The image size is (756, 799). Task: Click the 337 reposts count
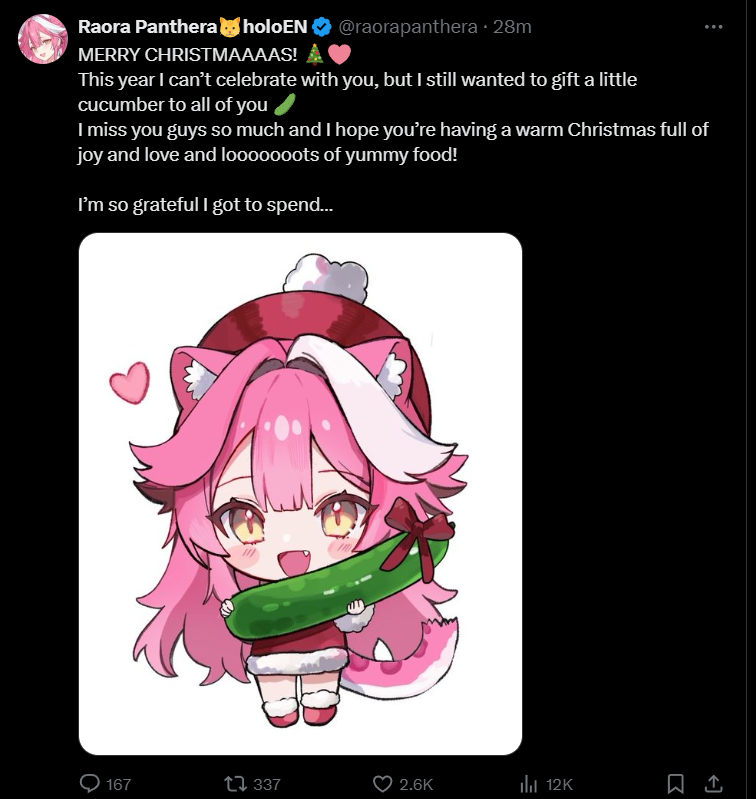pos(266,784)
